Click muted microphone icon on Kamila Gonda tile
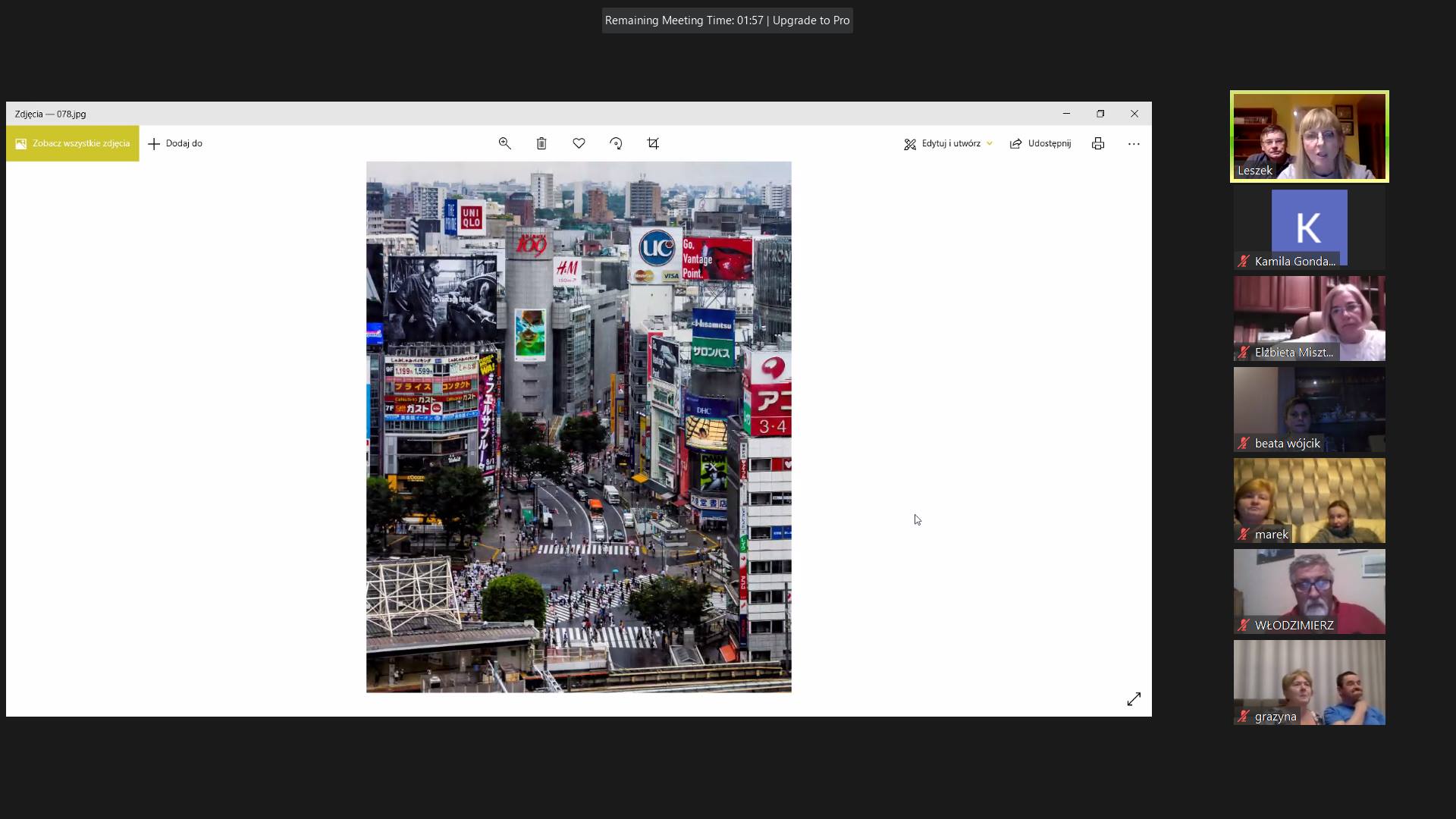 coord(1244,262)
